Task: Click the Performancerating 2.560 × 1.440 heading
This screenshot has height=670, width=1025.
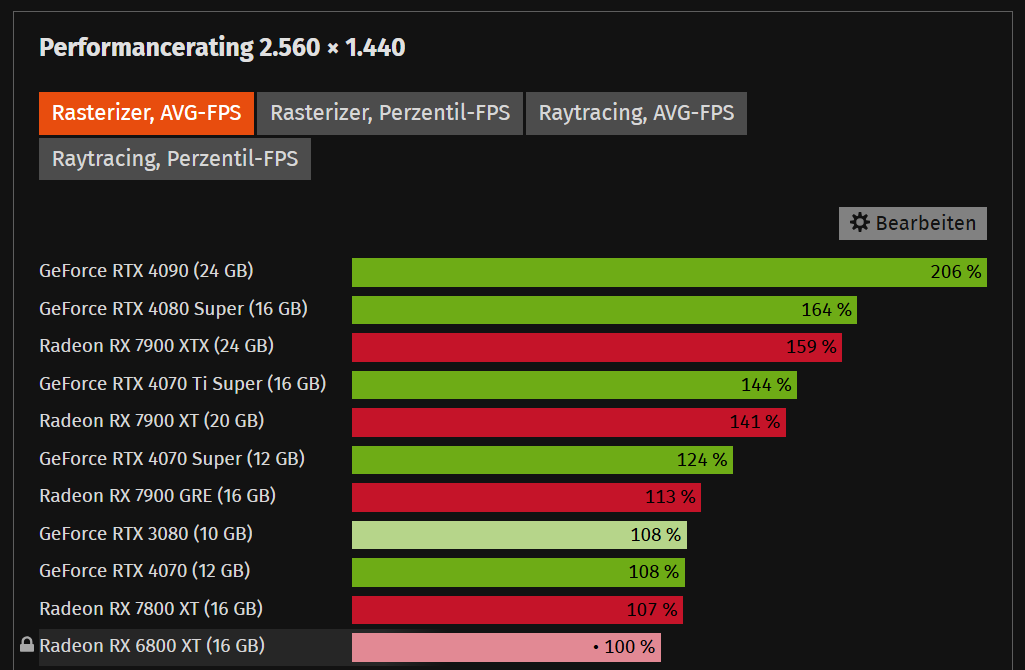Action: point(222,48)
